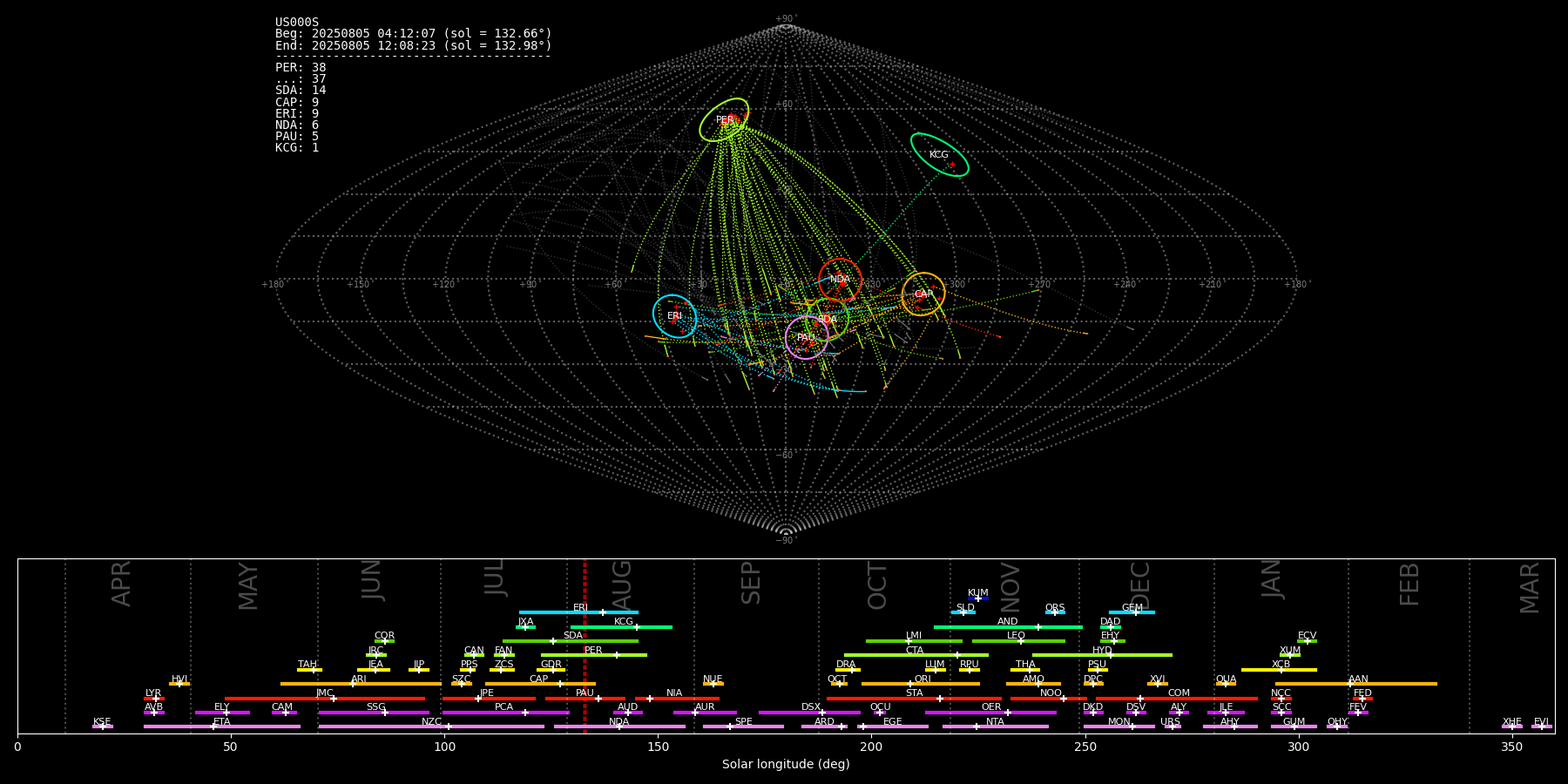
Task: Select the PER activity bar in timeline
Action: click(594, 655)
